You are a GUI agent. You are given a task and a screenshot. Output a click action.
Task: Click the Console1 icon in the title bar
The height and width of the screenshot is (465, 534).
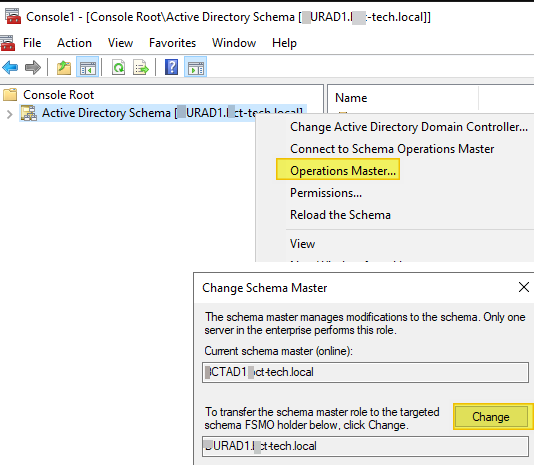(13, 16)
